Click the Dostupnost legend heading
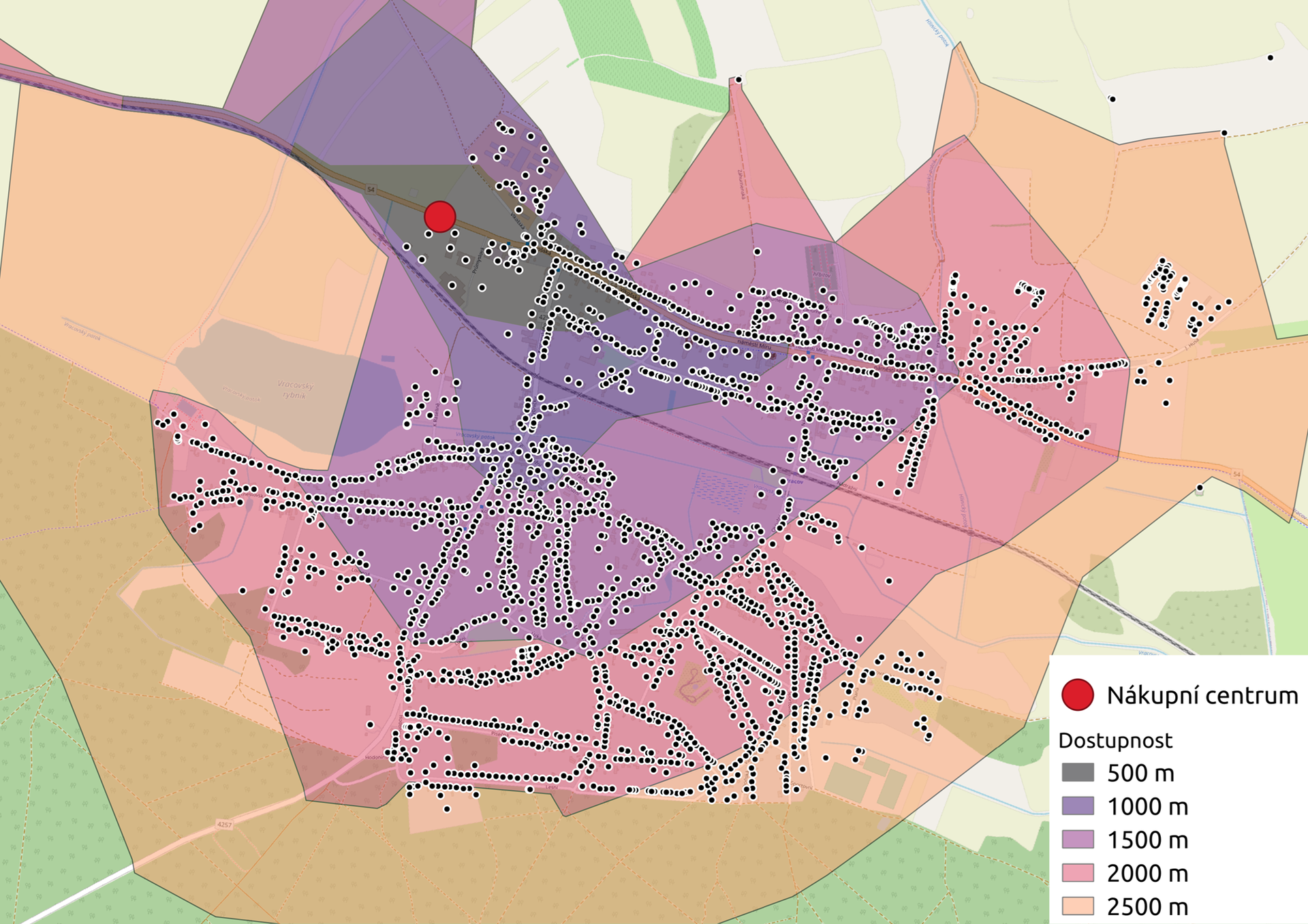This screenshot has width=1308, height=924. (x=1115, y=740)
